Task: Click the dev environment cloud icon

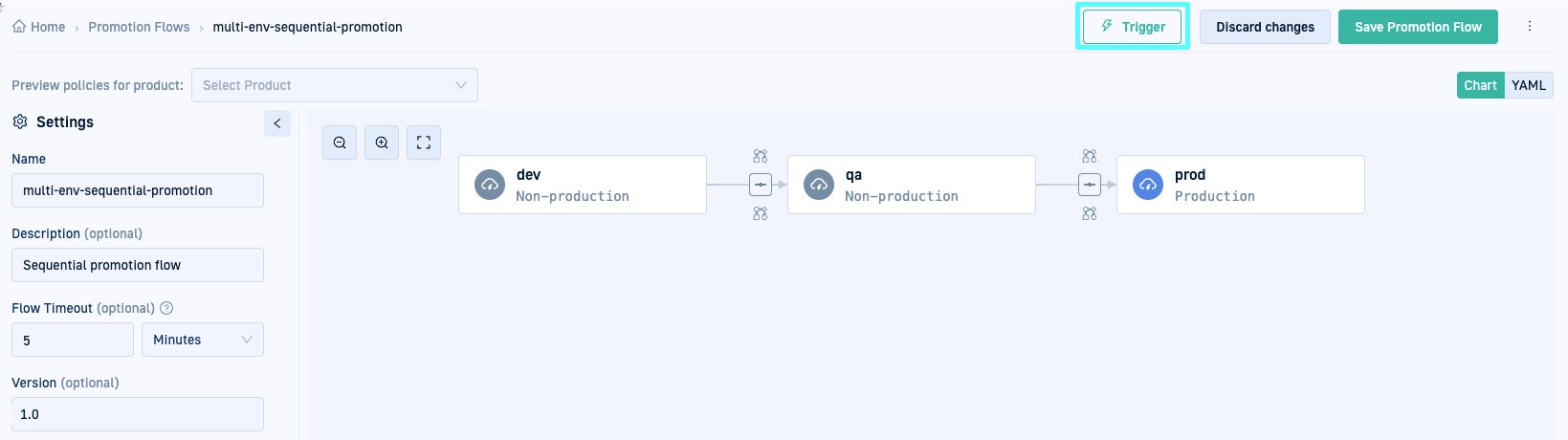Action: tap(490, 185)
